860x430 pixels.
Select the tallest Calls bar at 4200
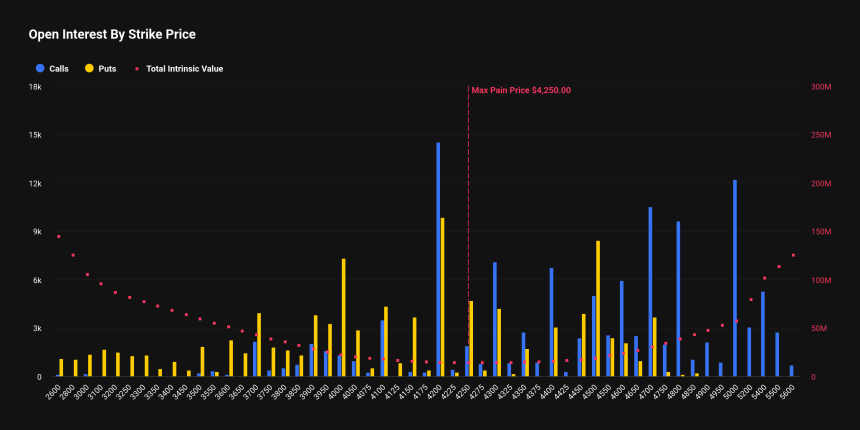[438, 260]
